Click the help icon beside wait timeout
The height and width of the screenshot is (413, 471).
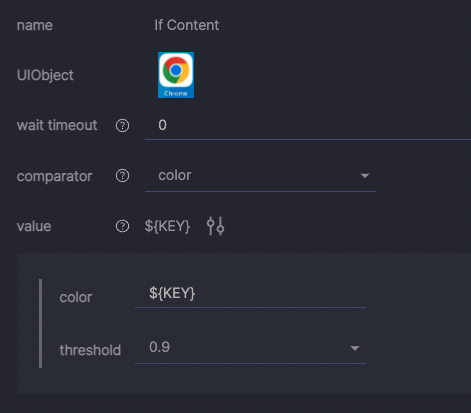point(122,126)
